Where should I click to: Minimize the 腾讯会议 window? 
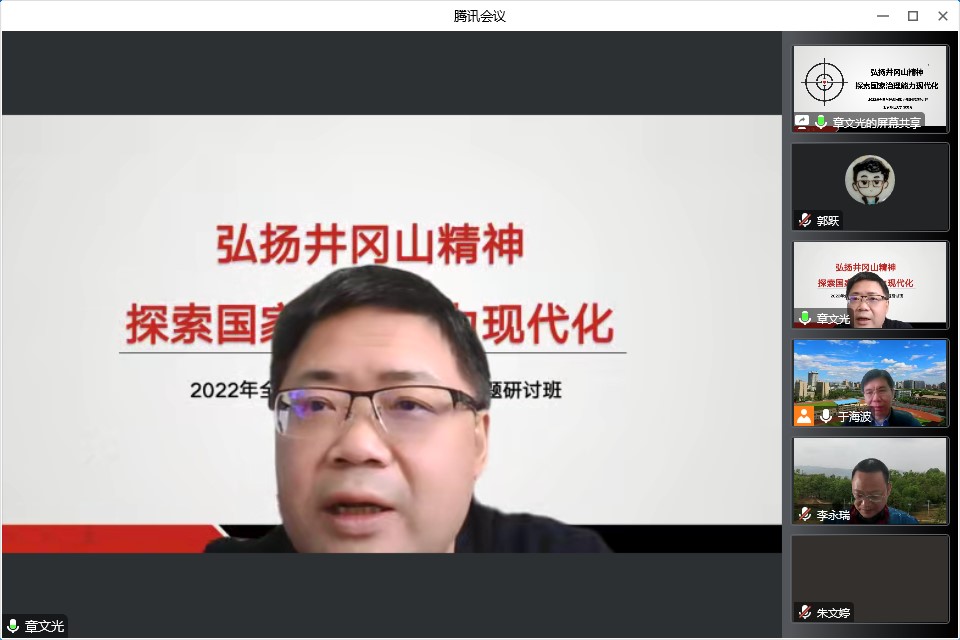882,16
